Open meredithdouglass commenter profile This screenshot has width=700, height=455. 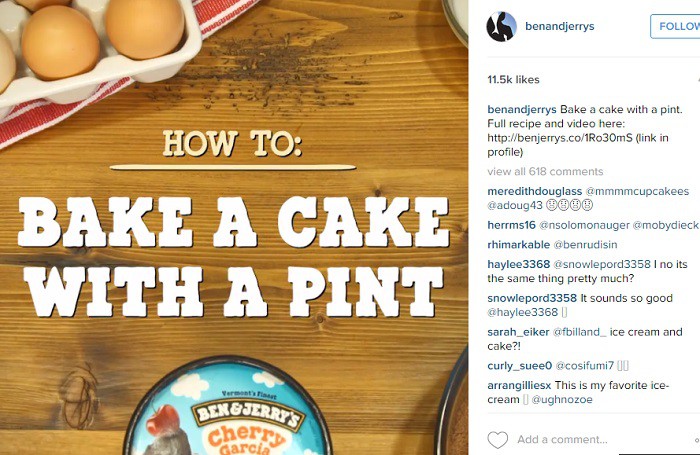(534, 190)
